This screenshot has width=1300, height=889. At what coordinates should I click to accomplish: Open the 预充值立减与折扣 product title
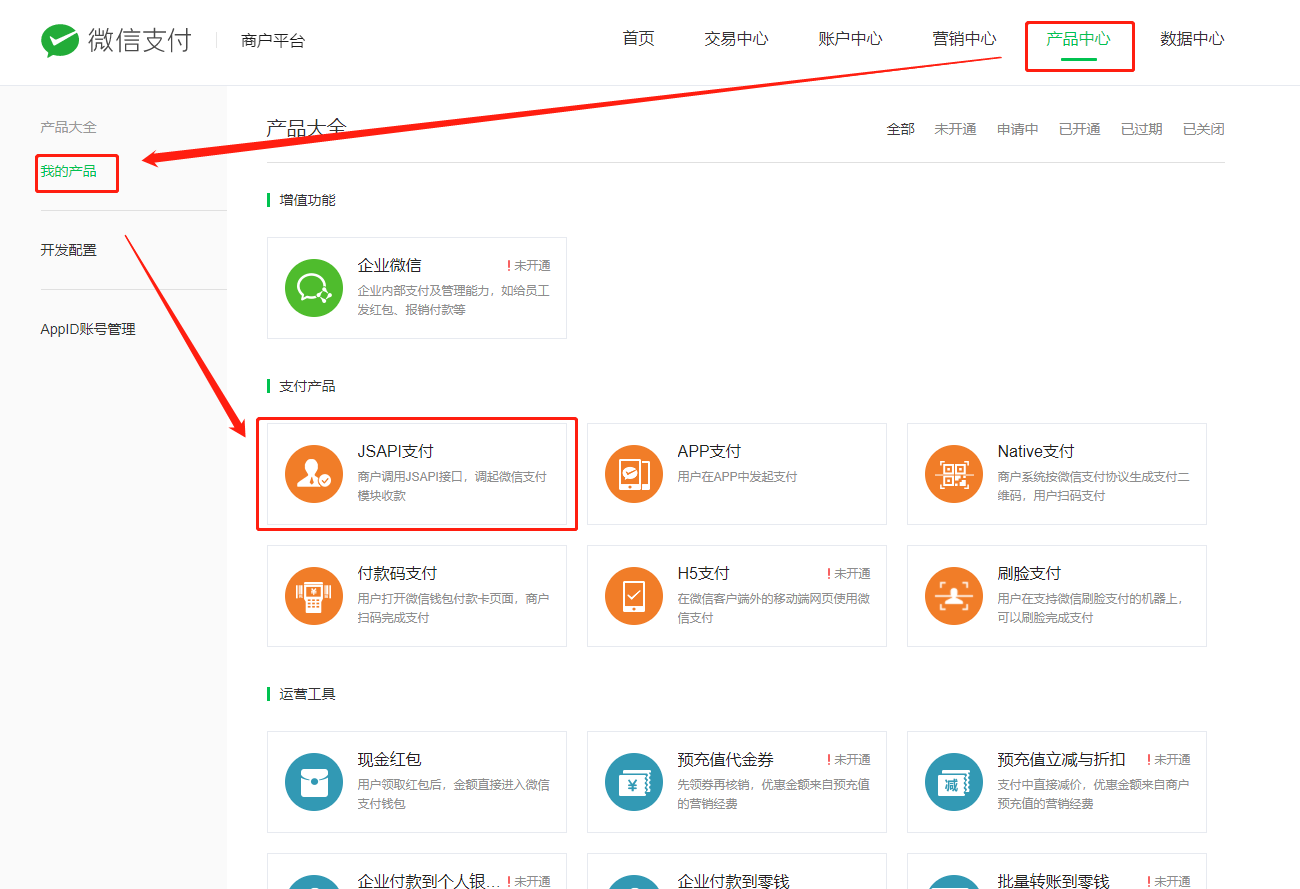(1061, 759)
